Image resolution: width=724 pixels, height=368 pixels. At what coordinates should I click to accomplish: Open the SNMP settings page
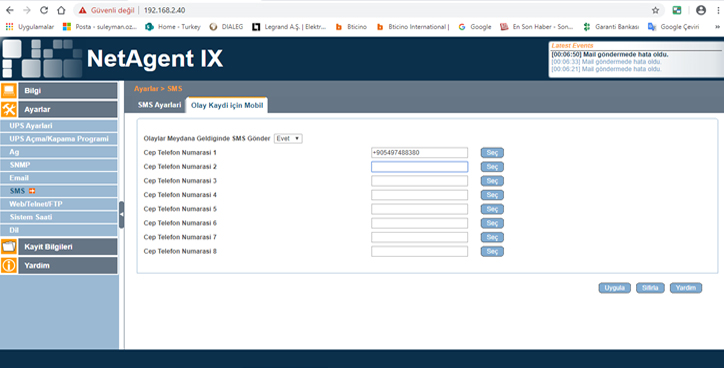click(59, 164)
